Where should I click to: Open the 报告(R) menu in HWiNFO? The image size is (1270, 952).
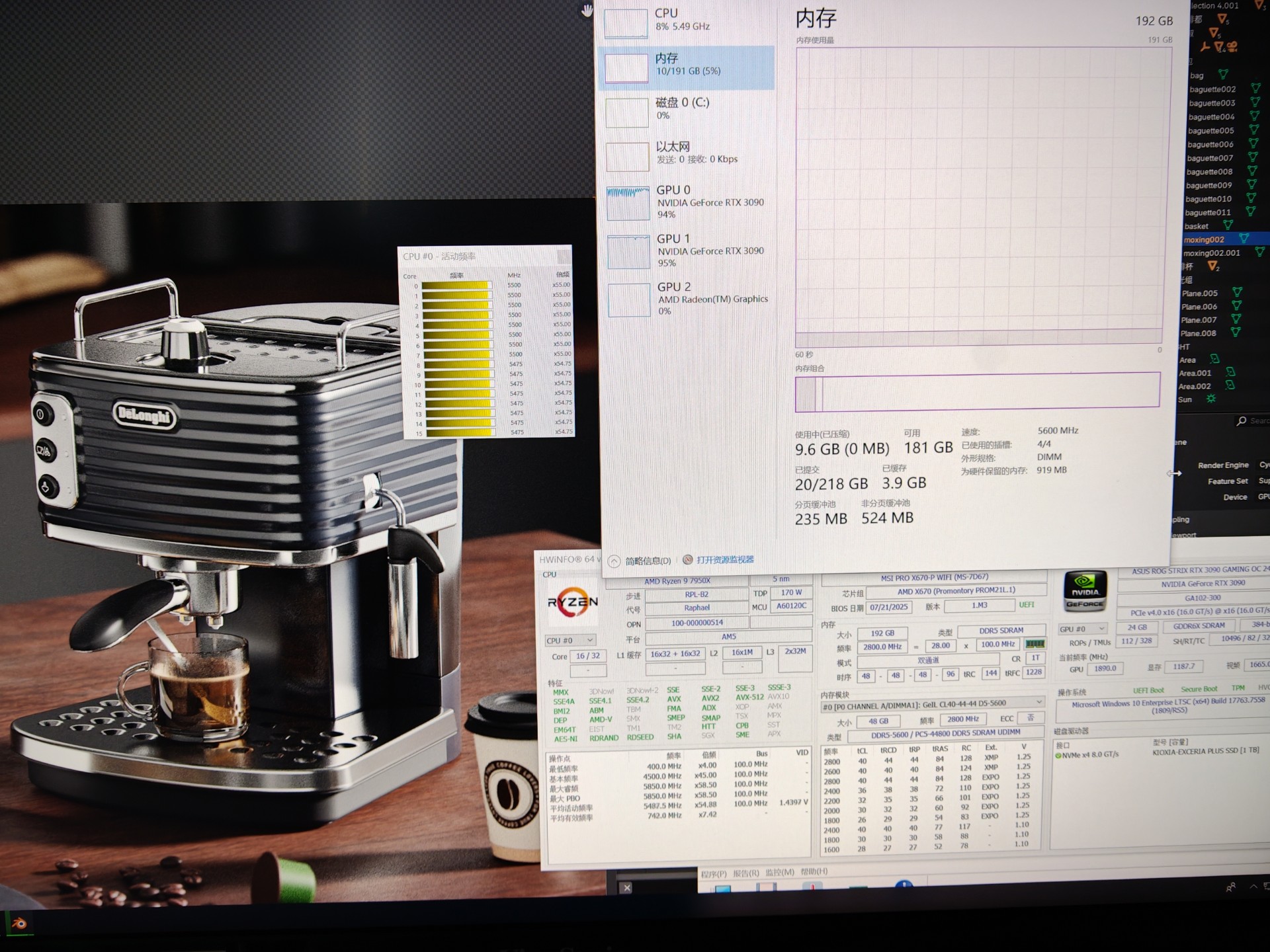(x=746, y=873)
